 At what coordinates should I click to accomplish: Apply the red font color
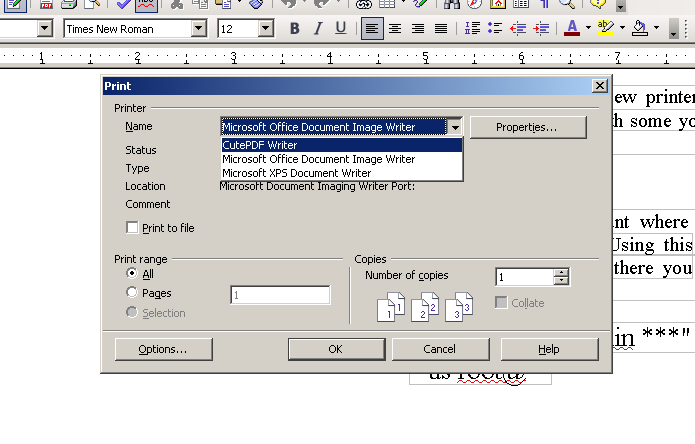(572, 29)
